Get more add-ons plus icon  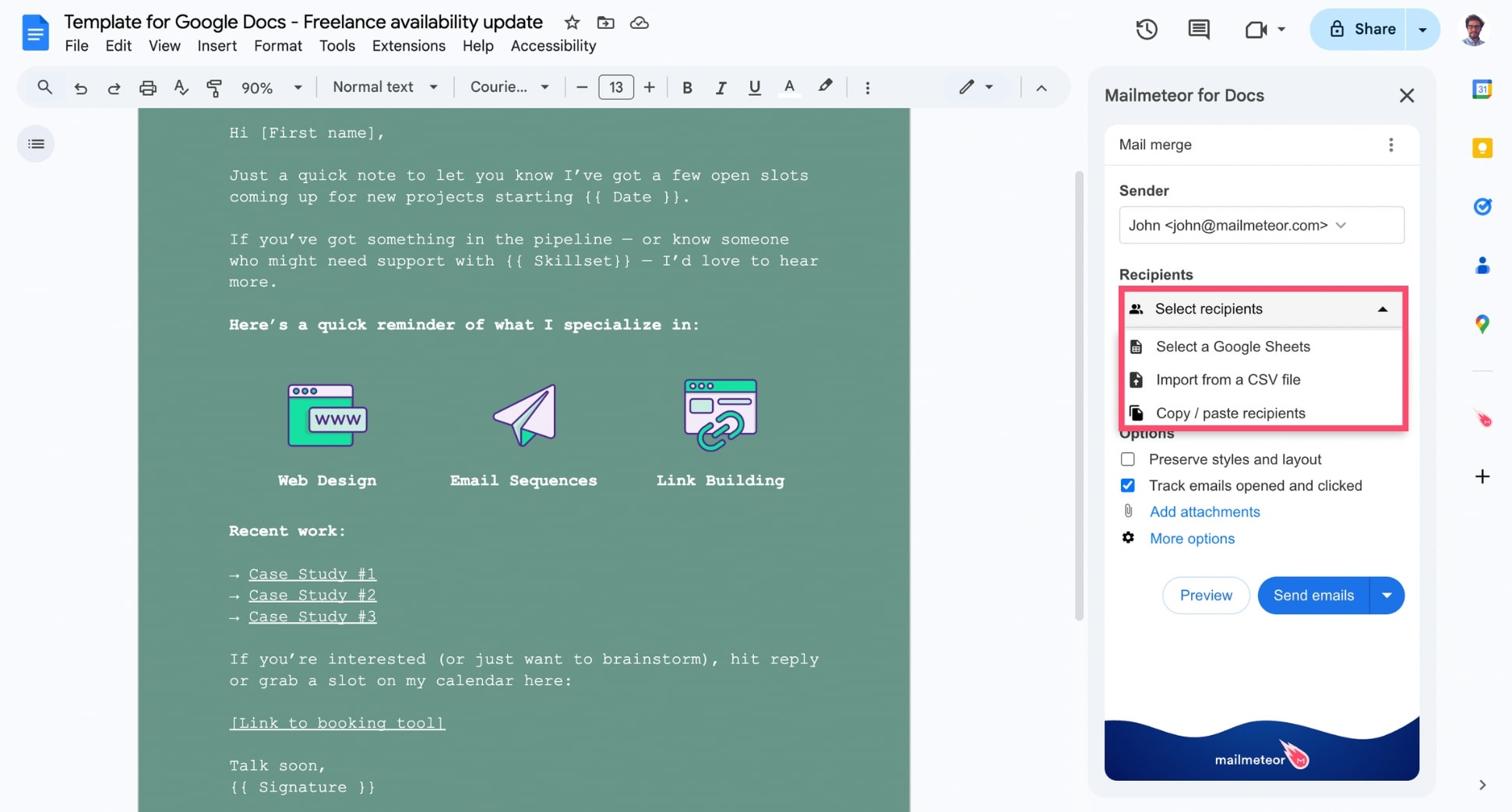[1482, 476]
